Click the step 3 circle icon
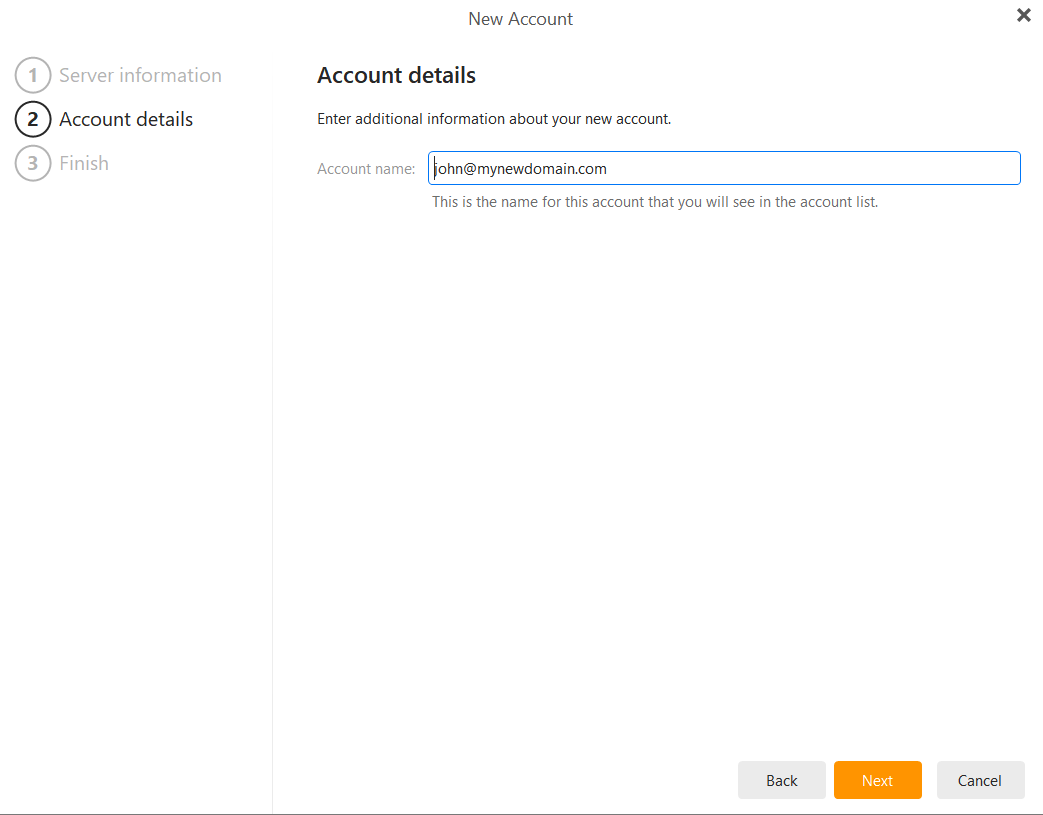Viewport: 1043px width, 815px height. coord(33,163)
